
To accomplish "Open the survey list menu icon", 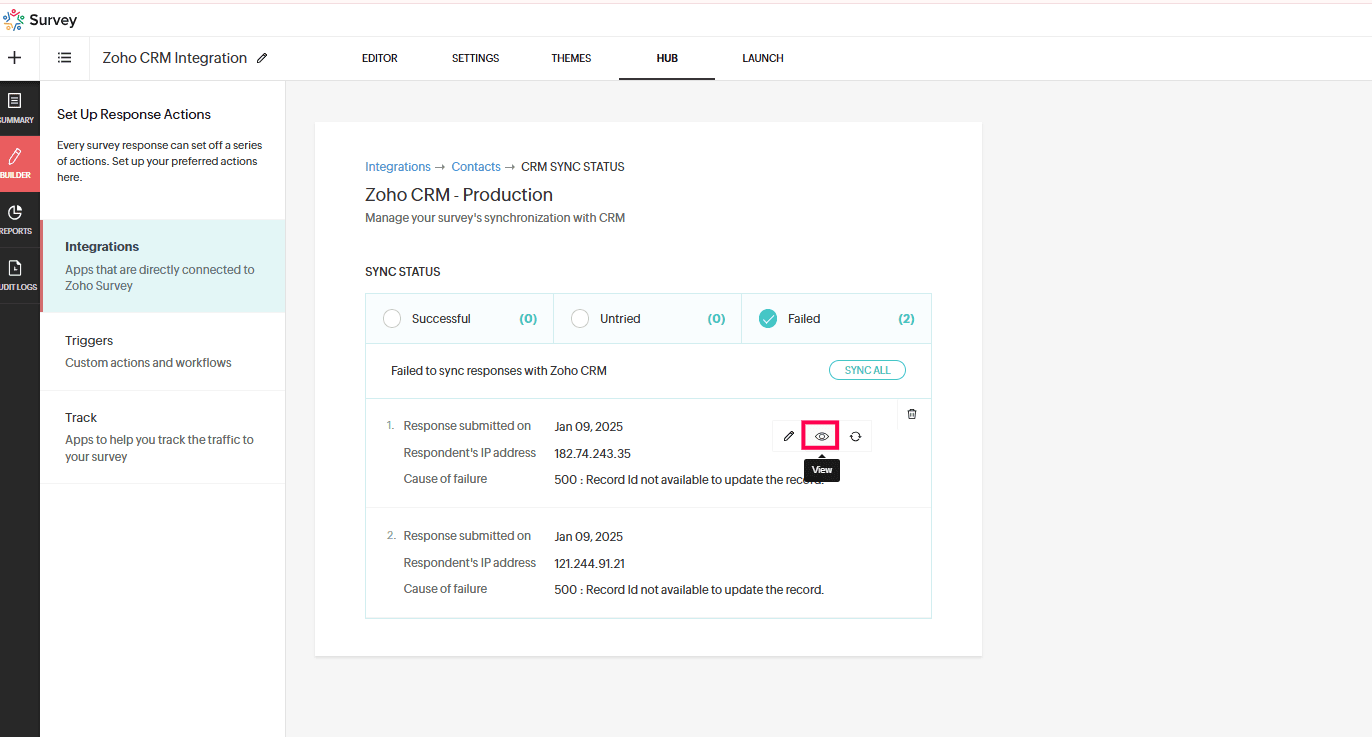I will (x=65, y=58).
